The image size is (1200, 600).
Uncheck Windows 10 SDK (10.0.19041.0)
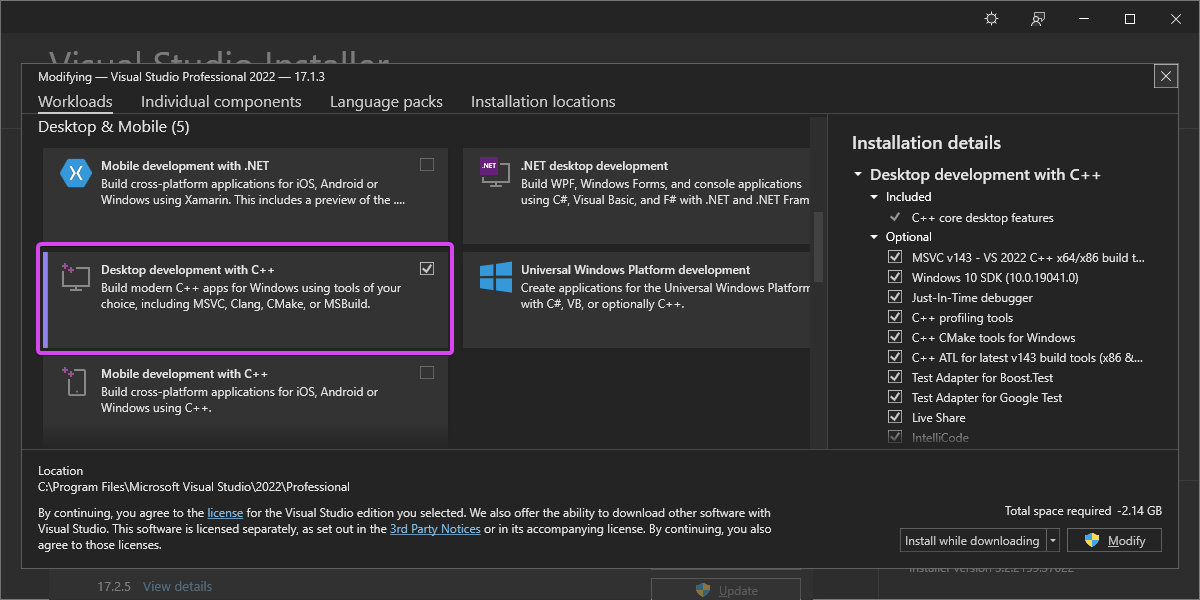[895, 277]
